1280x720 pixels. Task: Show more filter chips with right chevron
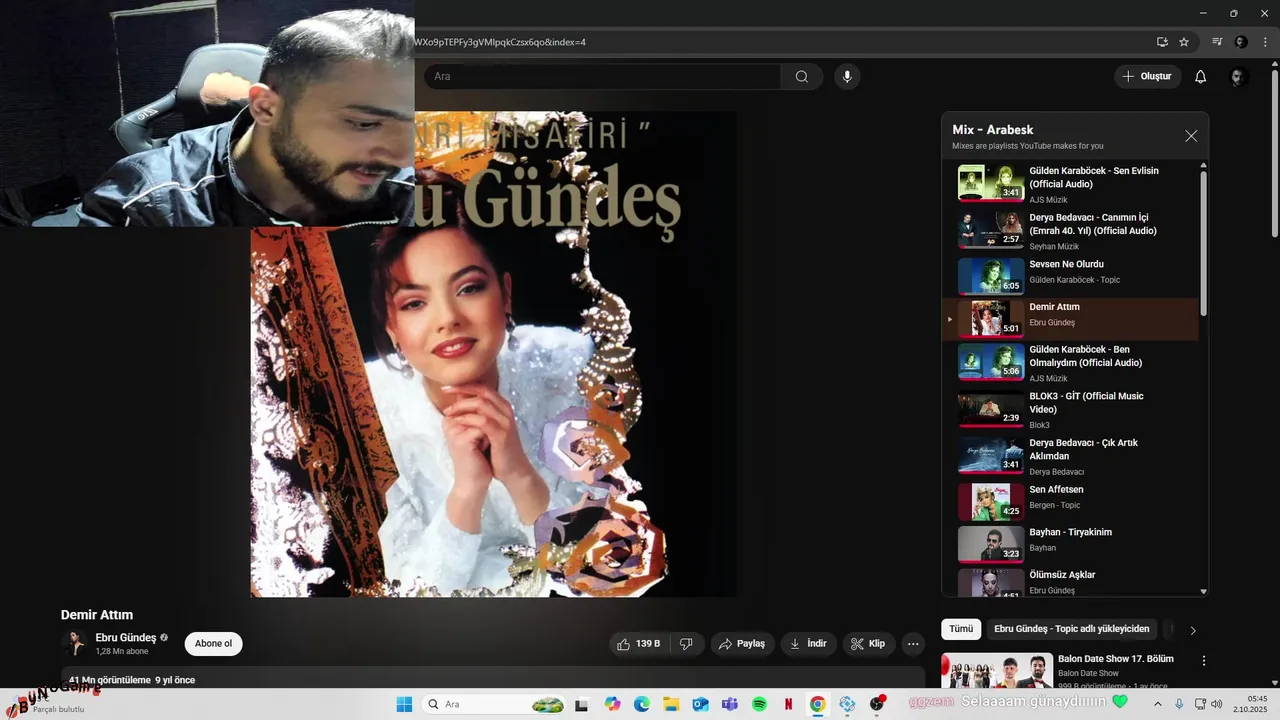[1192, 630]
